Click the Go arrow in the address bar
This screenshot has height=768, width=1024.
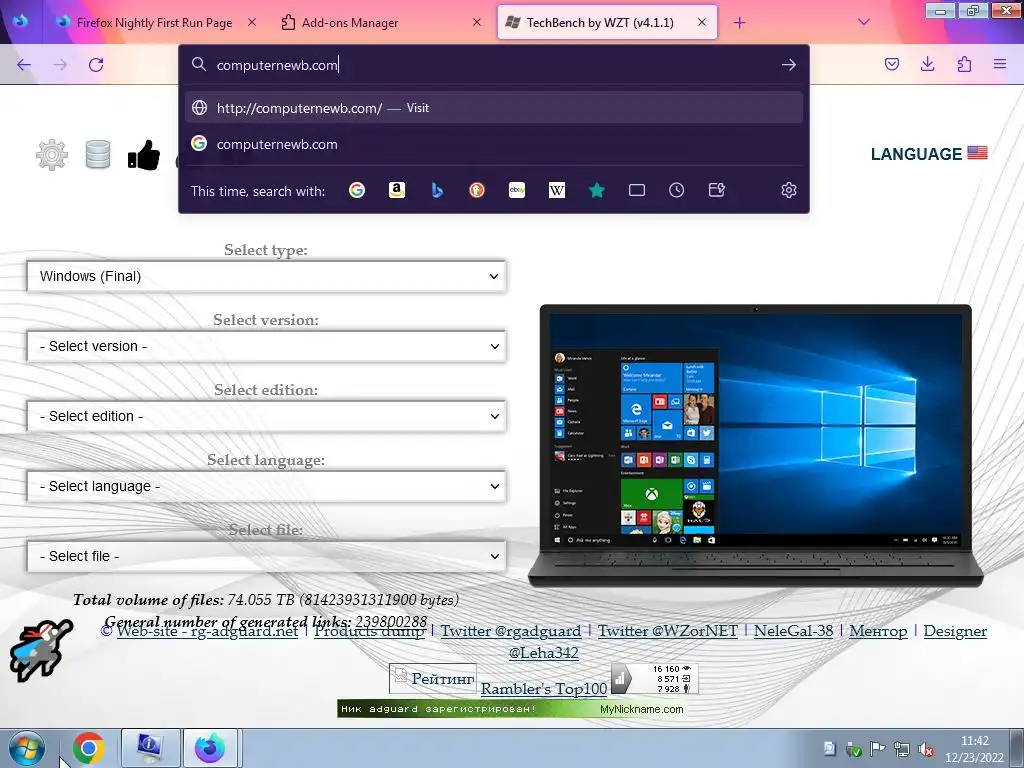[788, 65]
